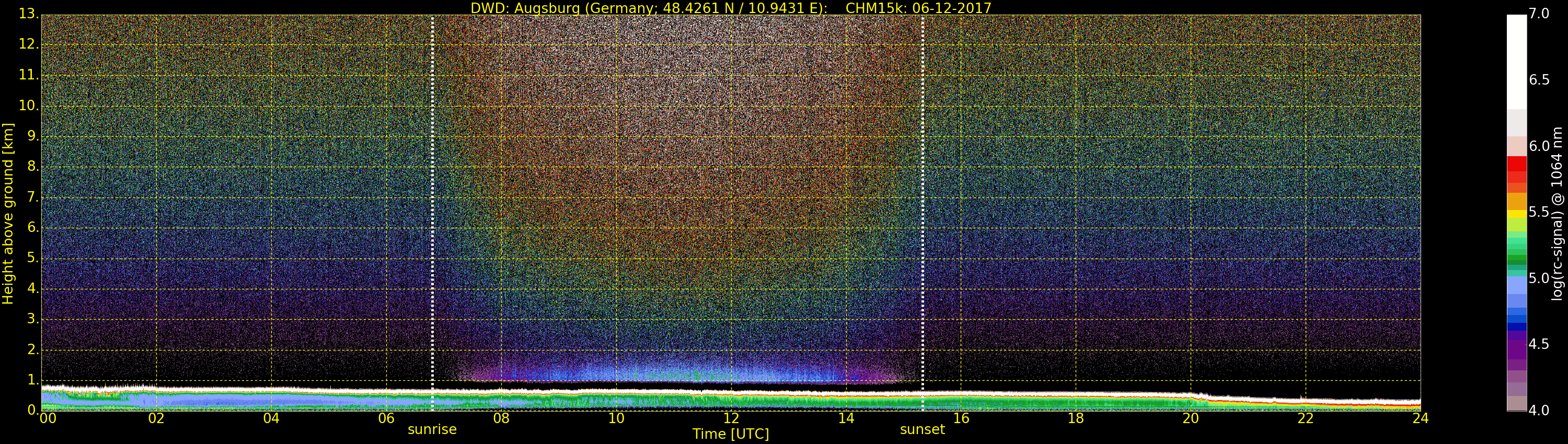1568x444 pixels.
Task: Click the '00' tick on the time axis
Action: 48,418
